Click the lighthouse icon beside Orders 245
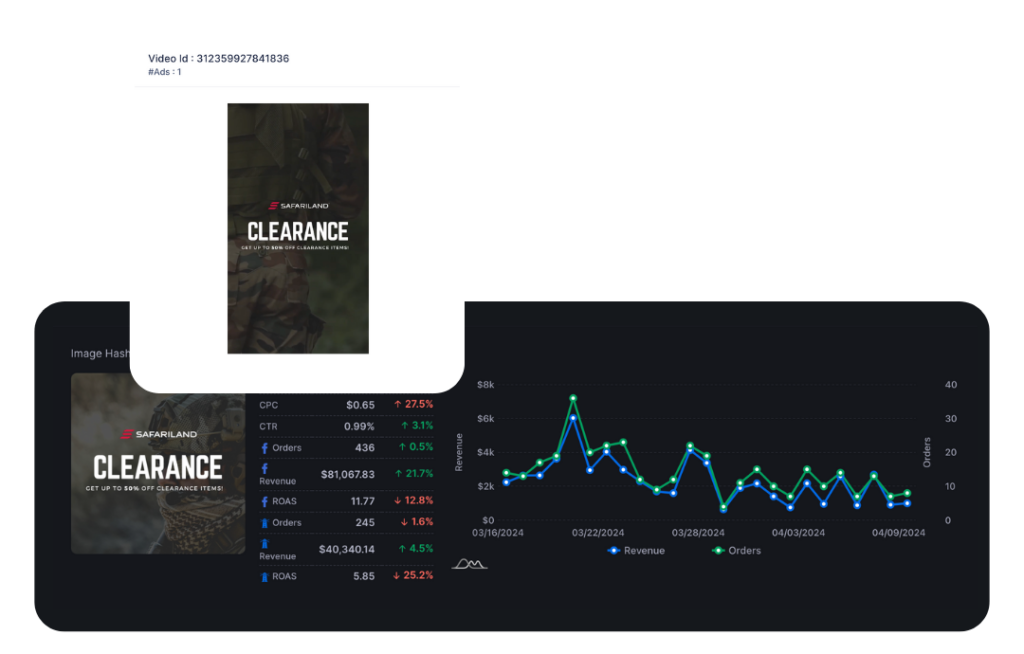 (x=264, y=523)
